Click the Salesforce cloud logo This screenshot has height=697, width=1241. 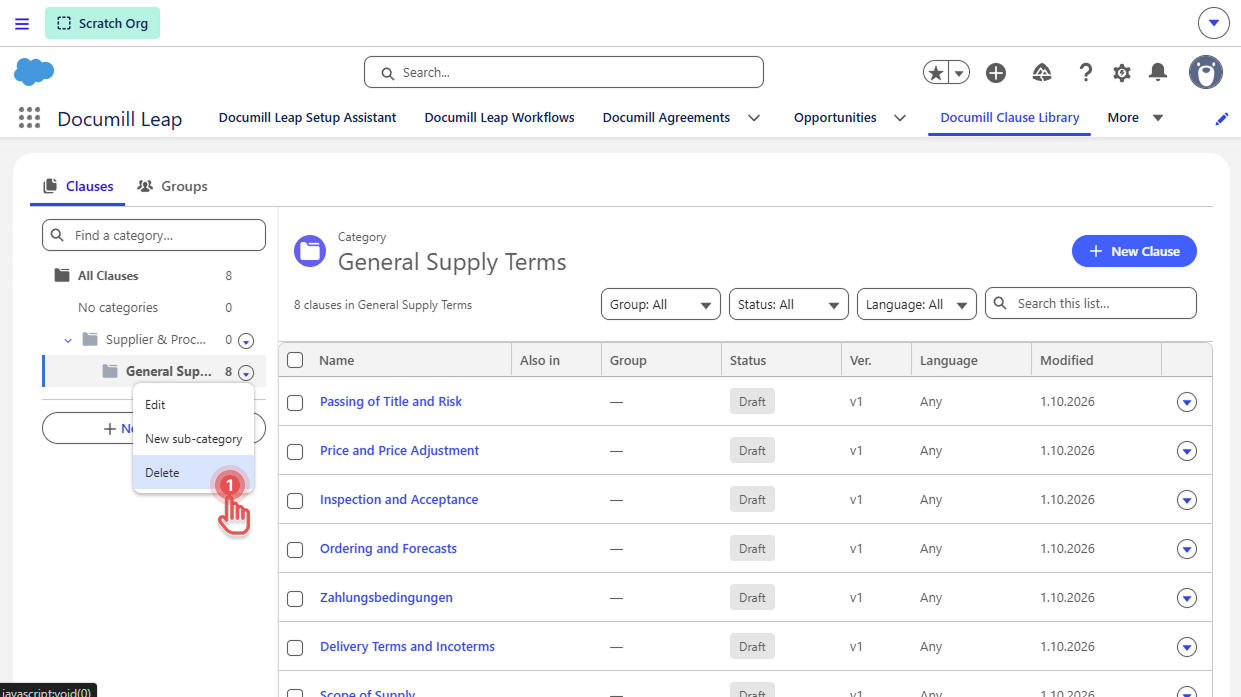(34, 72)
